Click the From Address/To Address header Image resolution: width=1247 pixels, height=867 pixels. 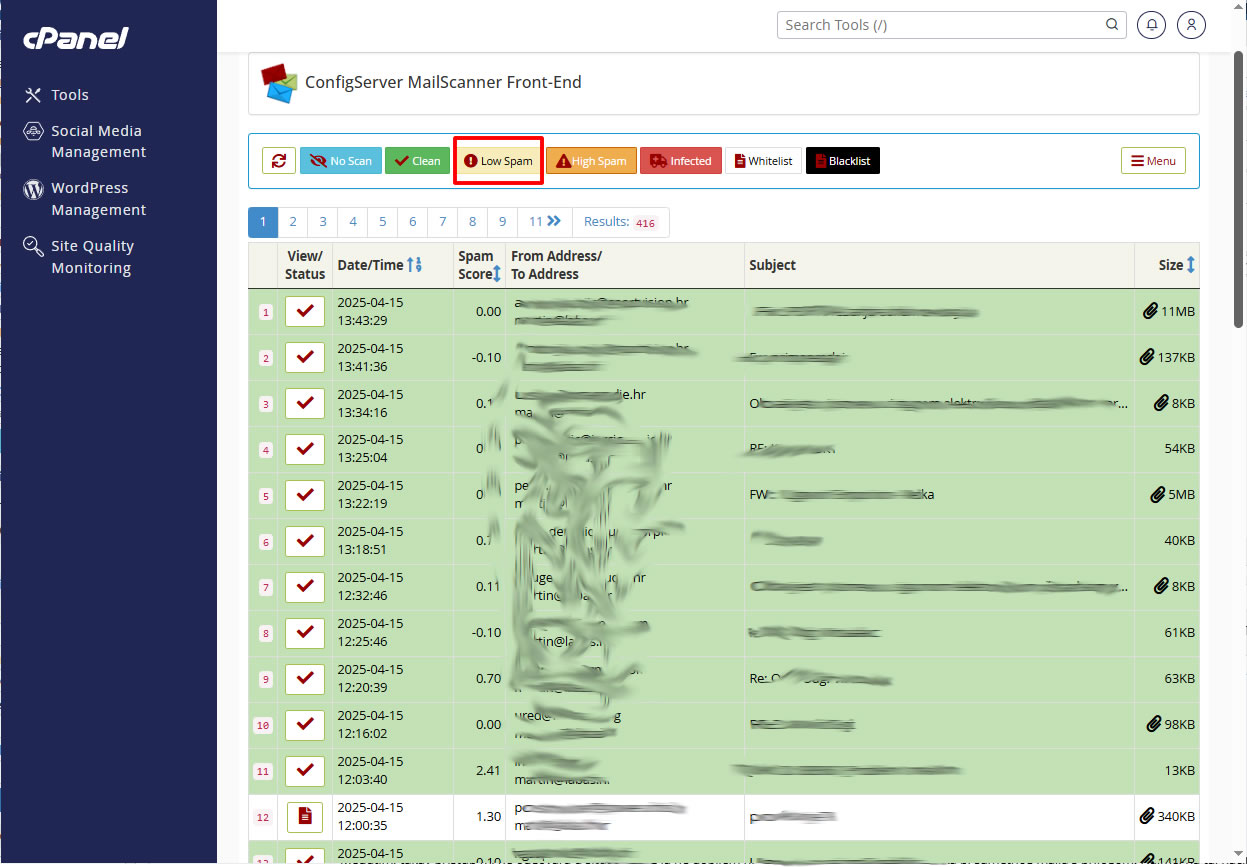pyautogui.click(x=556, y=265)
